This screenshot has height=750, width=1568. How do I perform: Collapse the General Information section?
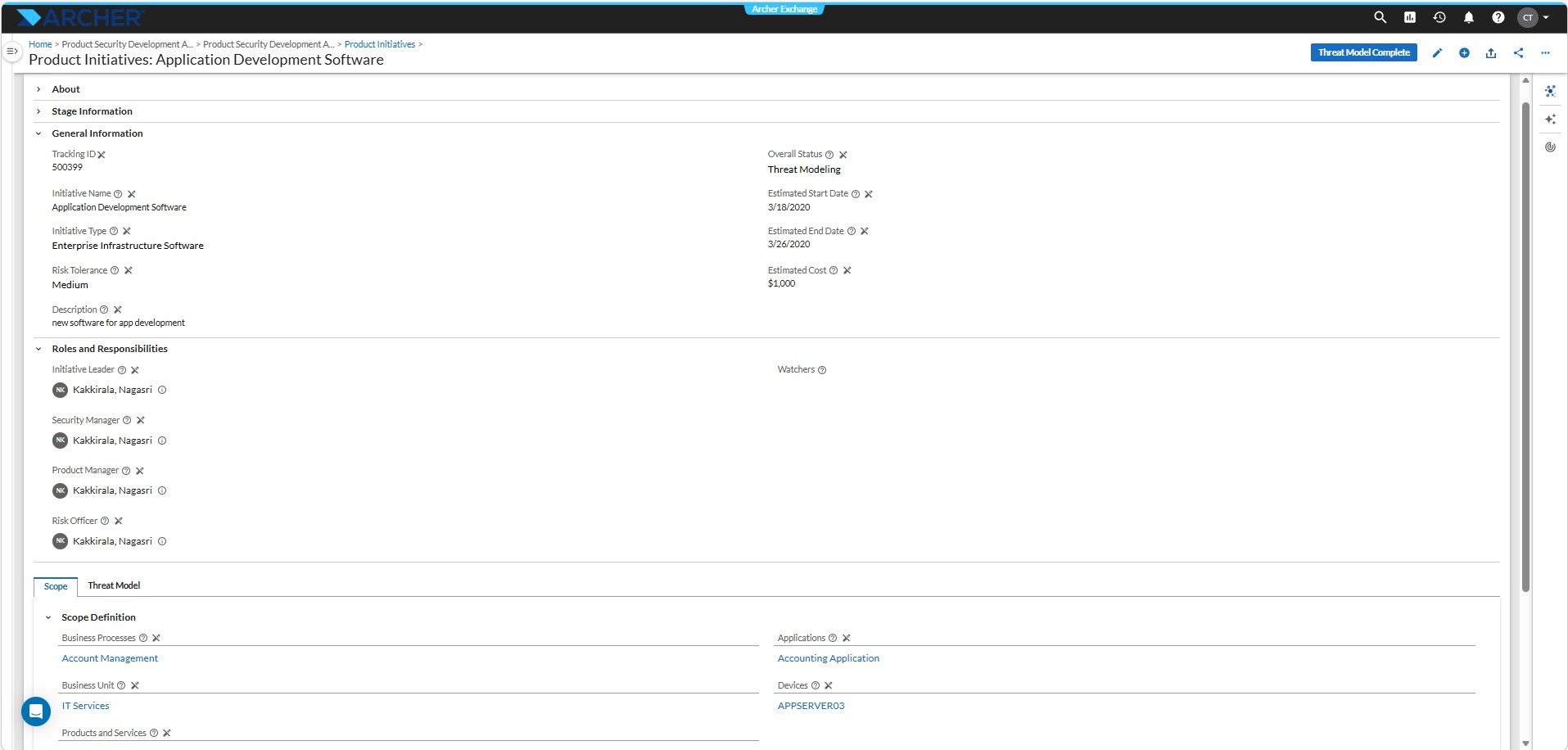point(38,133)
